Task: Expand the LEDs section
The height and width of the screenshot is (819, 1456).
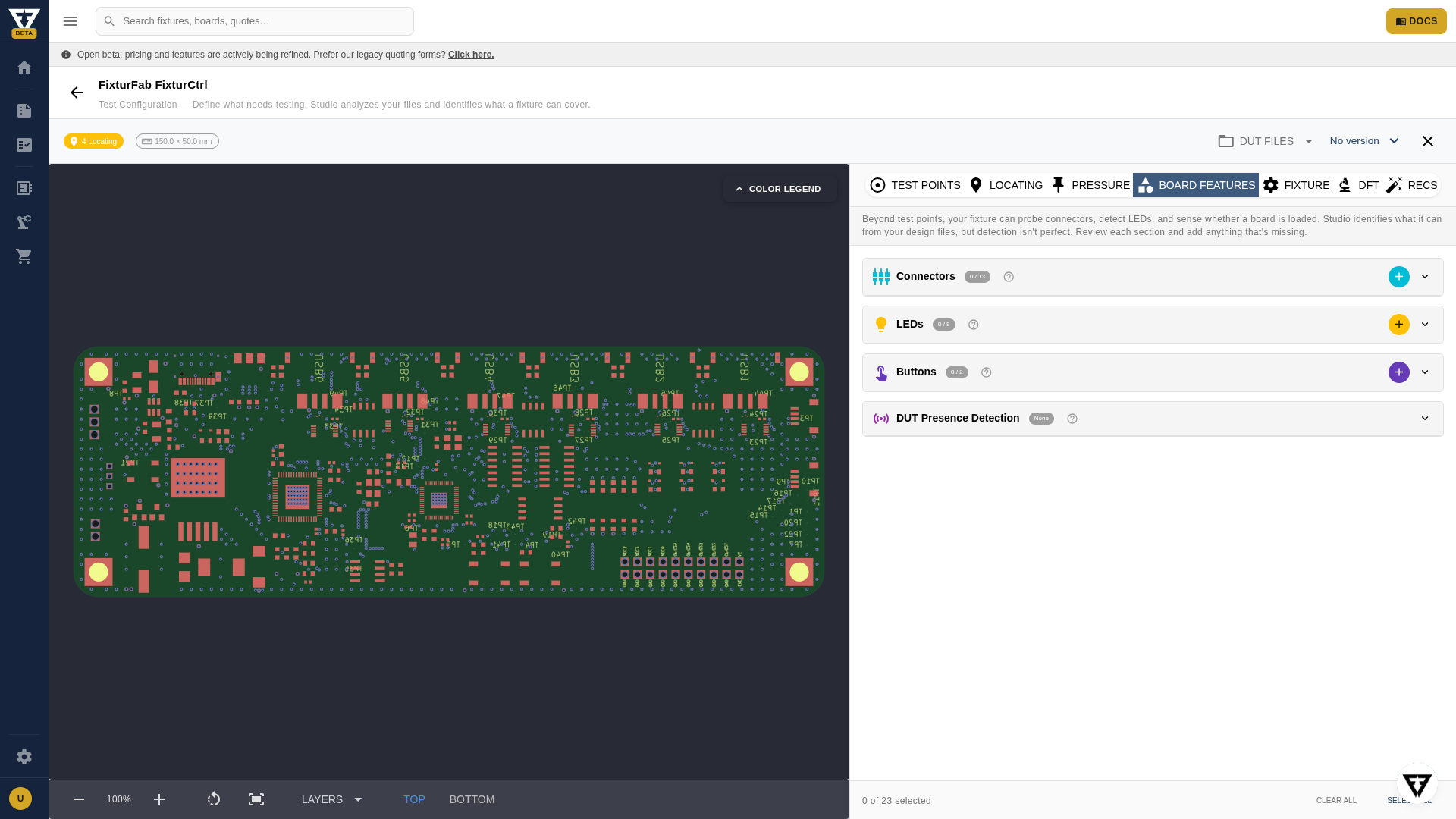Action: [1425, 325]
